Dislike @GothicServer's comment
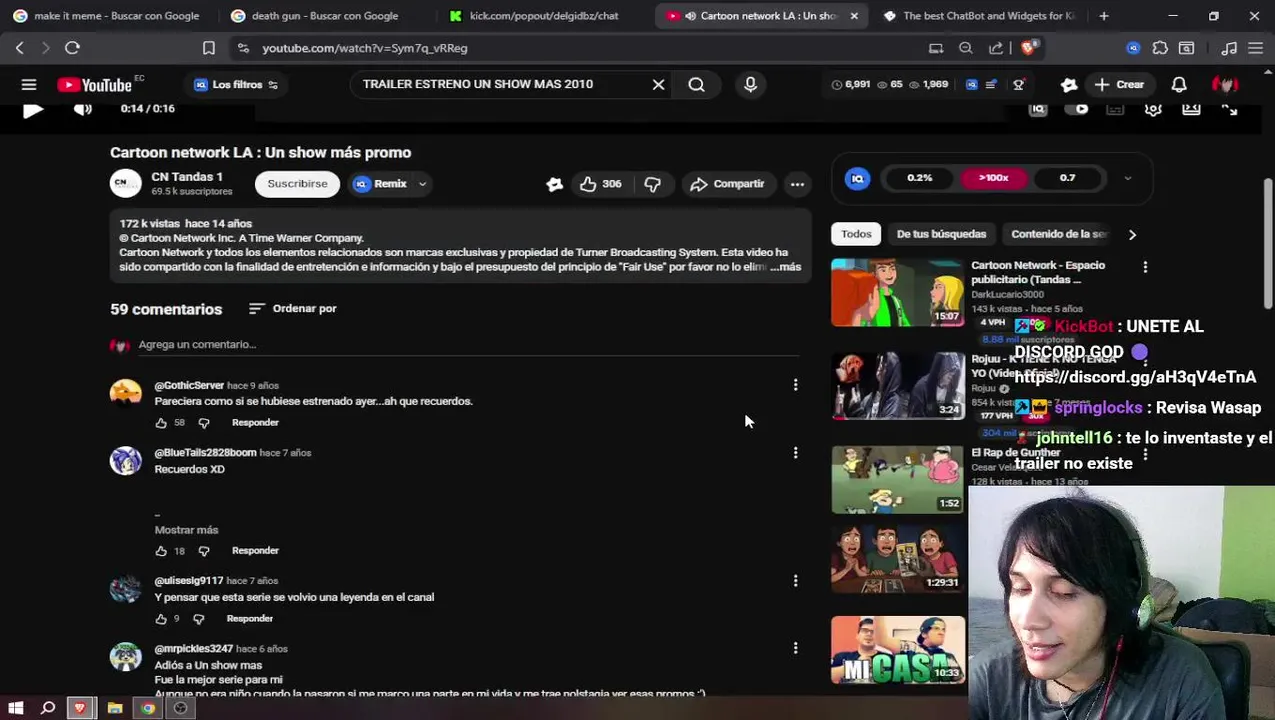 pos(204,423)
